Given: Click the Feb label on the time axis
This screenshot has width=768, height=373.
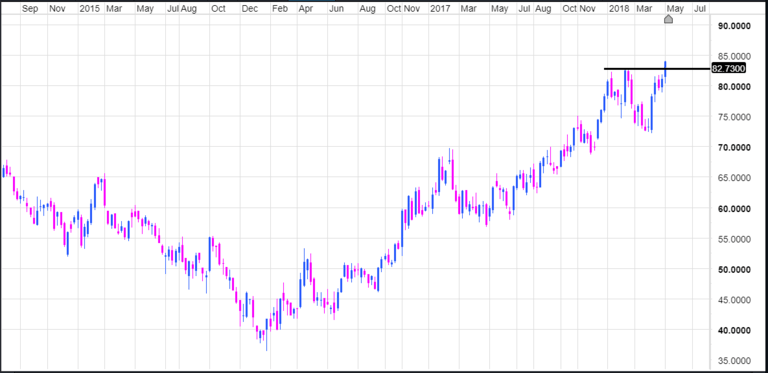Looking at the screenshot, I should pos(280,9).
